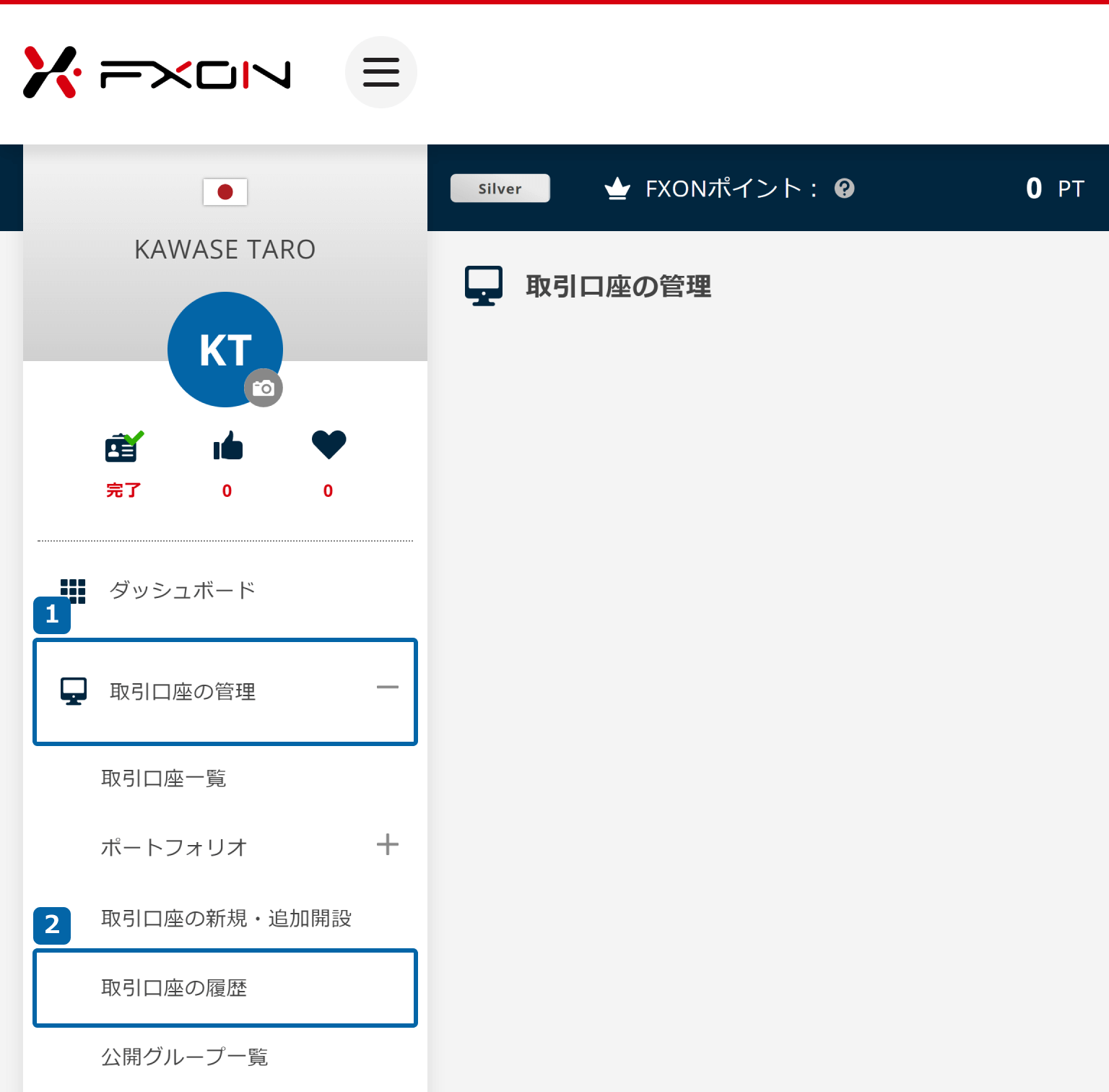
Task: Select the Japan flag icon
Action: point(225,192)
